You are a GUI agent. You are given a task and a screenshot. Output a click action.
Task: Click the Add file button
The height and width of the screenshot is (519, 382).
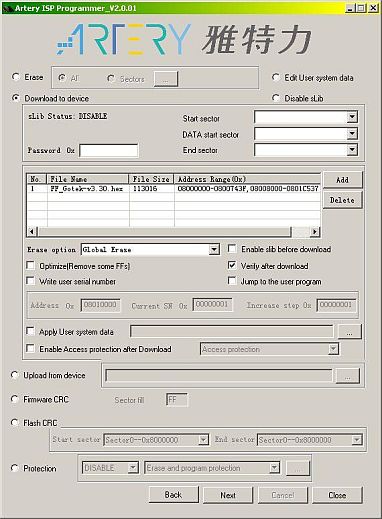(342, 180)
